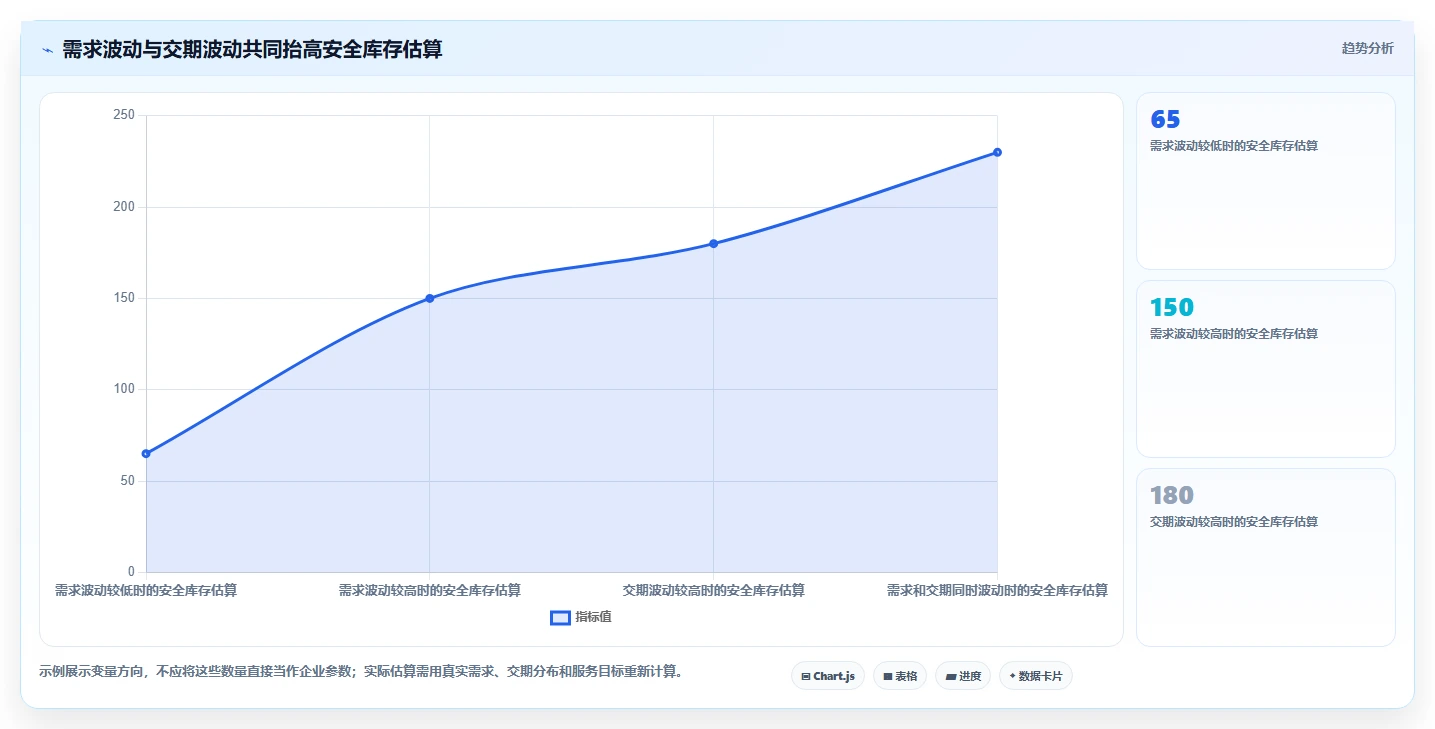1435x729 pixels.
Task: Click x-axis label 需求波动较低时的安全库存估算
Action: click(146, 590)
